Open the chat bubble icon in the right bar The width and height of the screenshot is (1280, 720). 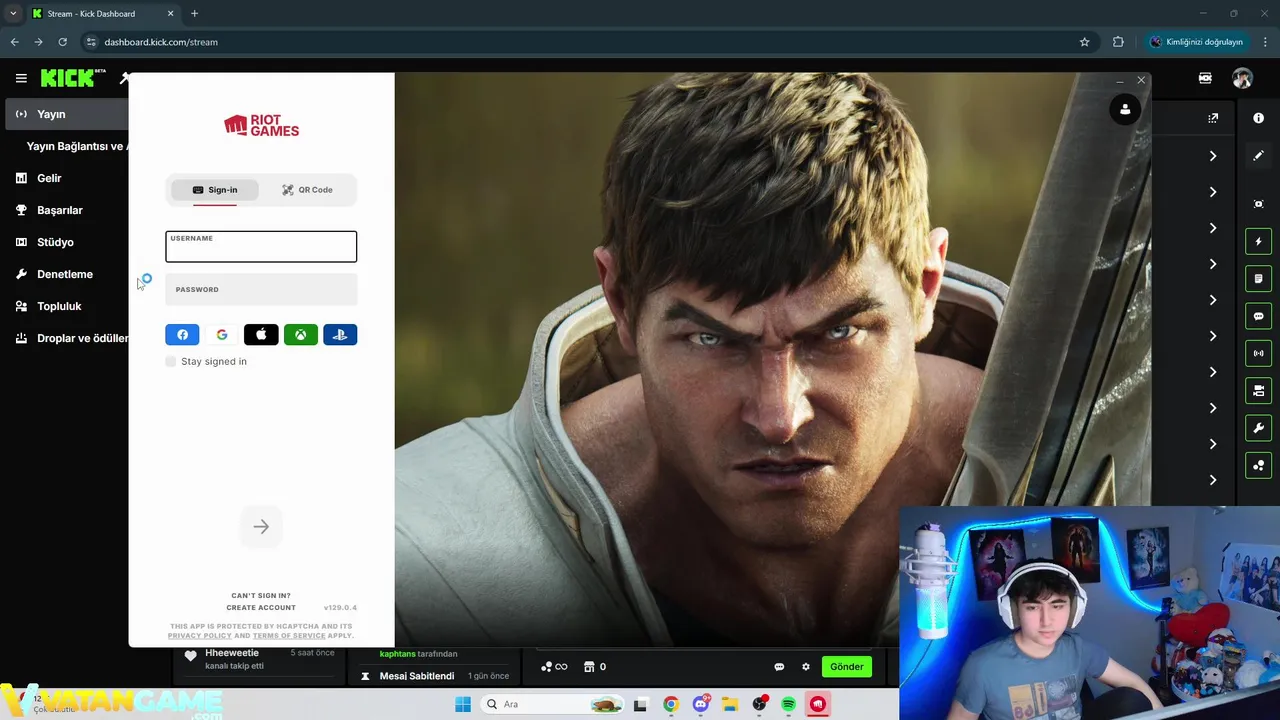tap(1258, 316)
